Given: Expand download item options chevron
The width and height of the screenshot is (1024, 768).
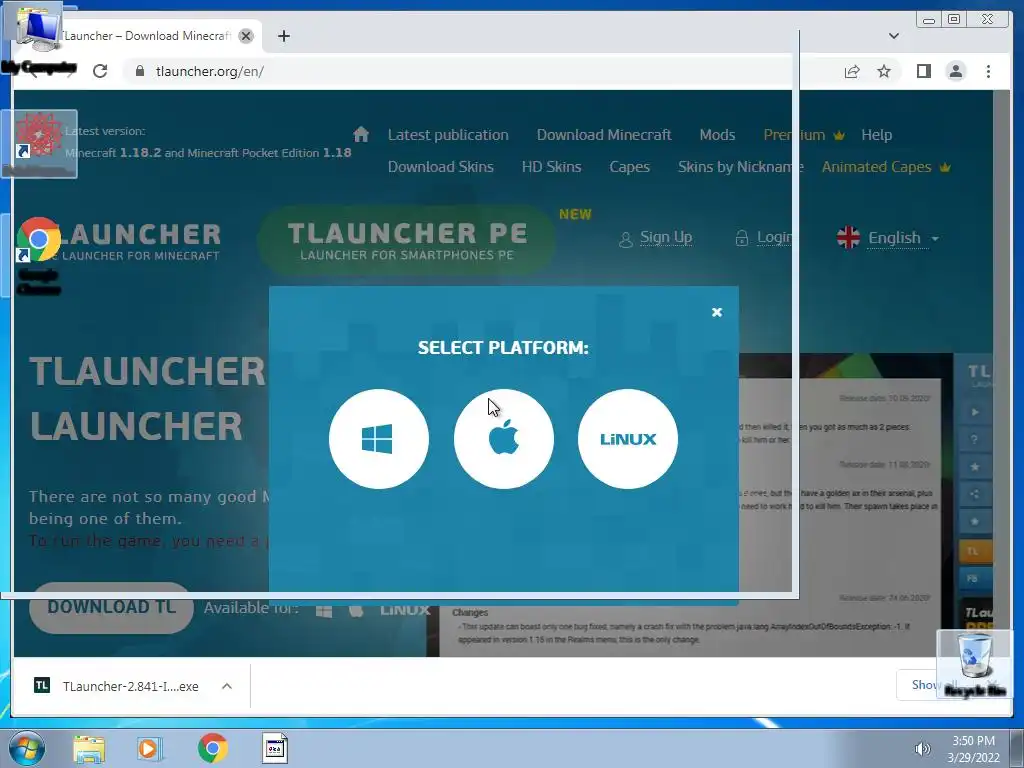Looking at the screenshot, I should [227, 686].
